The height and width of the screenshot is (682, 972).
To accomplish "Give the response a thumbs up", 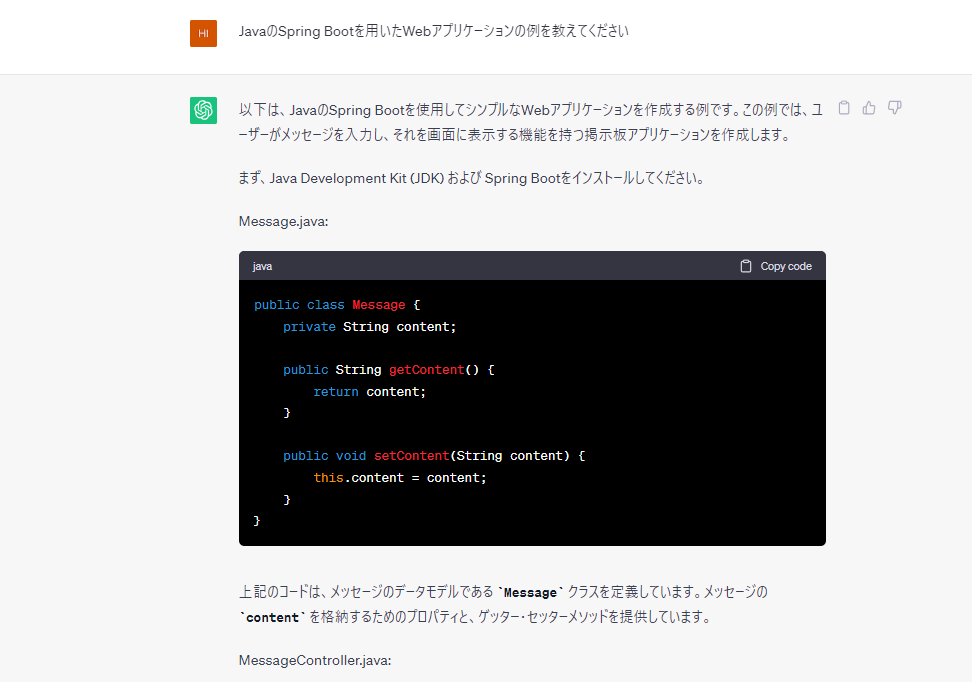I will (x=869, y=108).
